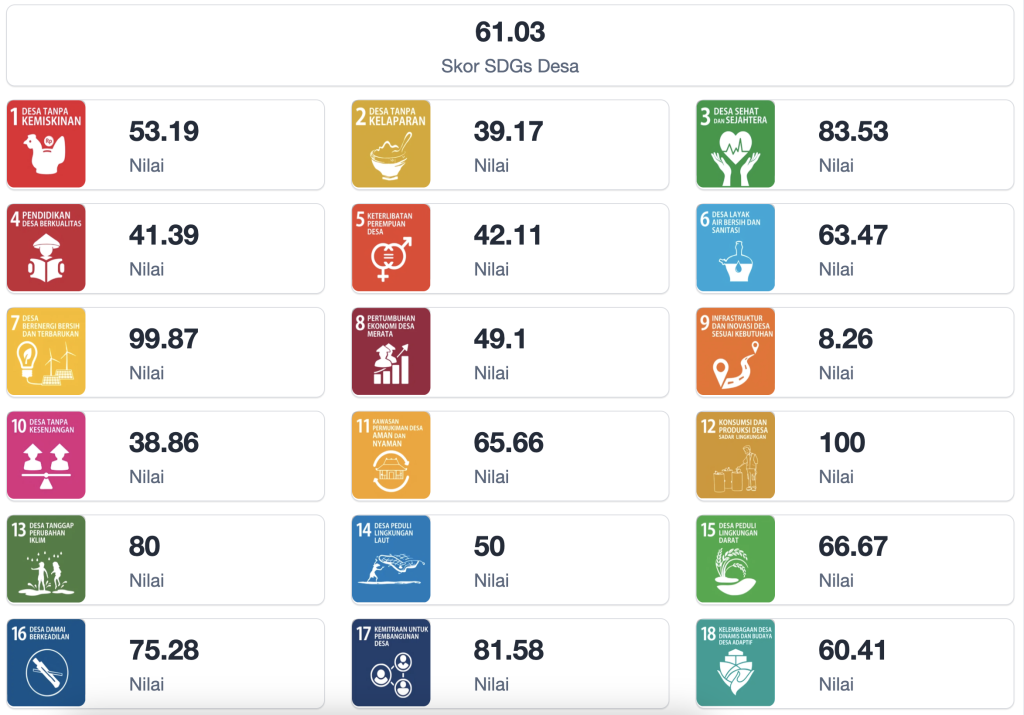Click Desa Tanggap Perubahan Iklim icon
1024x715 pixels.
pyautogui.click(x=46, y=559)
